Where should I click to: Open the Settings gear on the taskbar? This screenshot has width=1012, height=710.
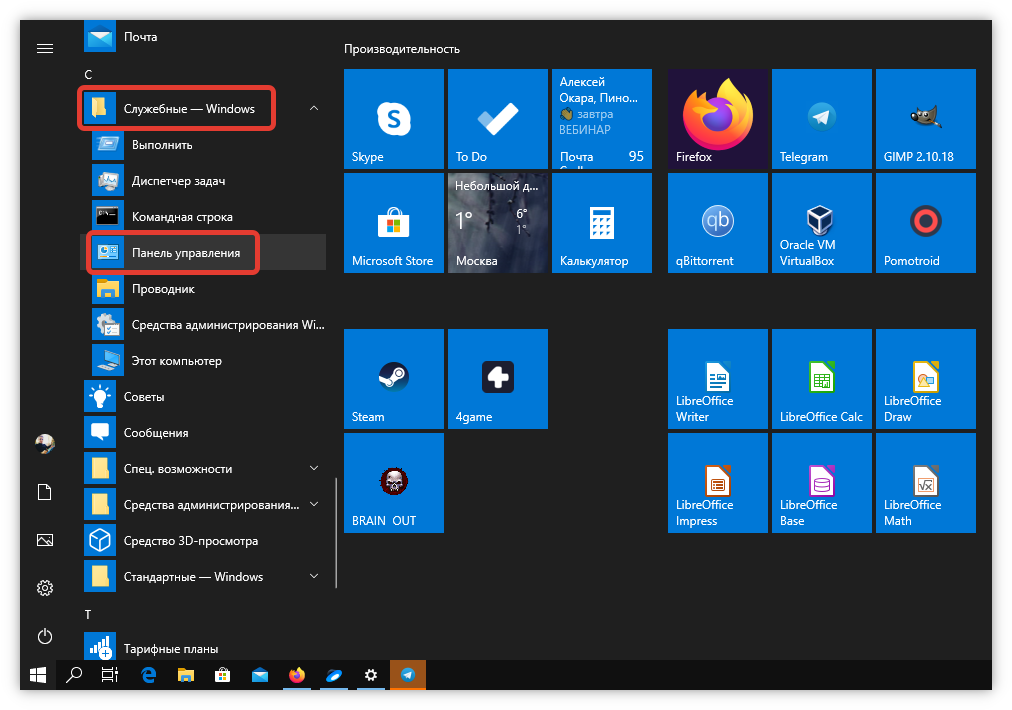click(370, 675)
